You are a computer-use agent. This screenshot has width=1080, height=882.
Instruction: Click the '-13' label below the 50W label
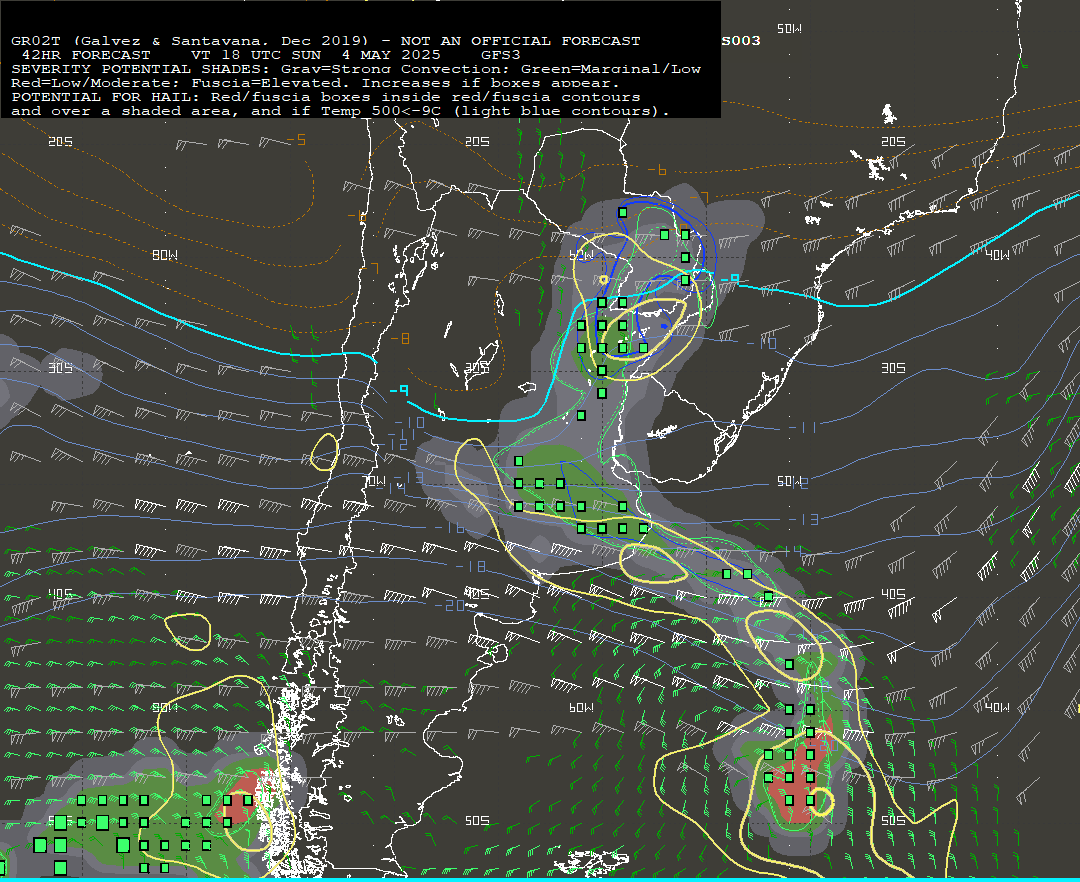(x=802, y=519)
